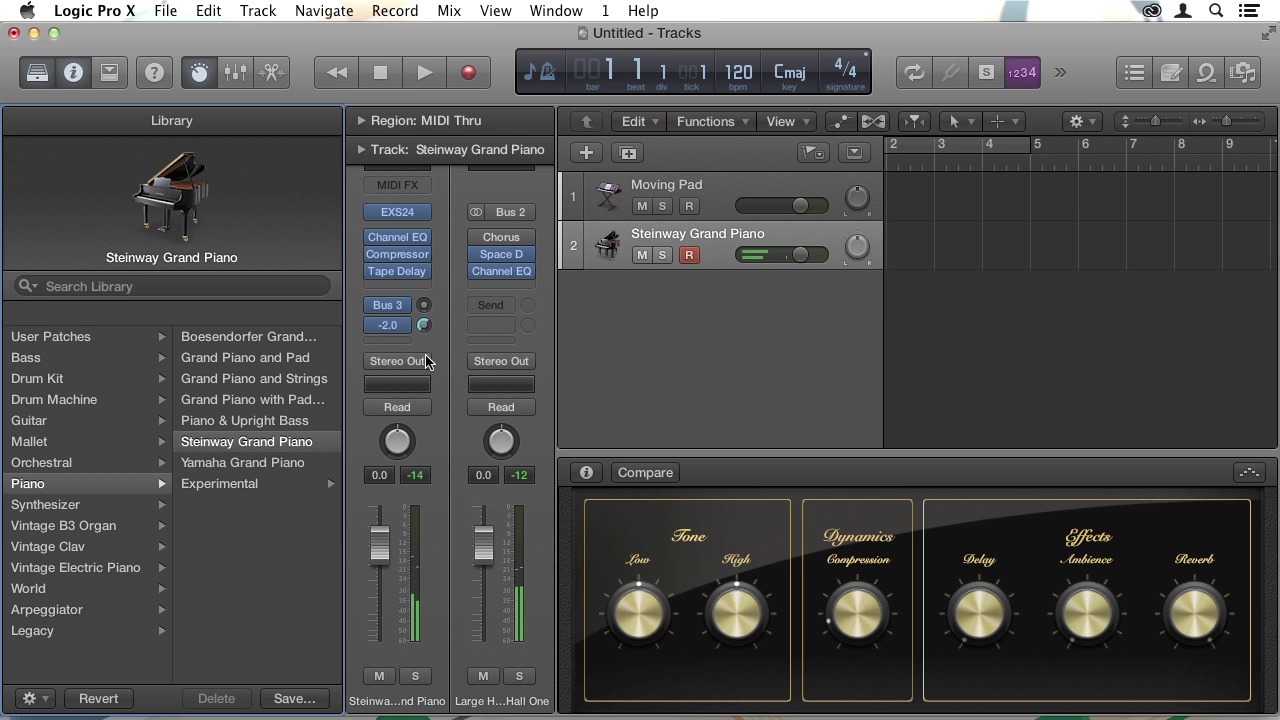Image resolution: width=1280 pixels, height=720 pixels.
Task: Click the add track plus icon
Action: 587,153
